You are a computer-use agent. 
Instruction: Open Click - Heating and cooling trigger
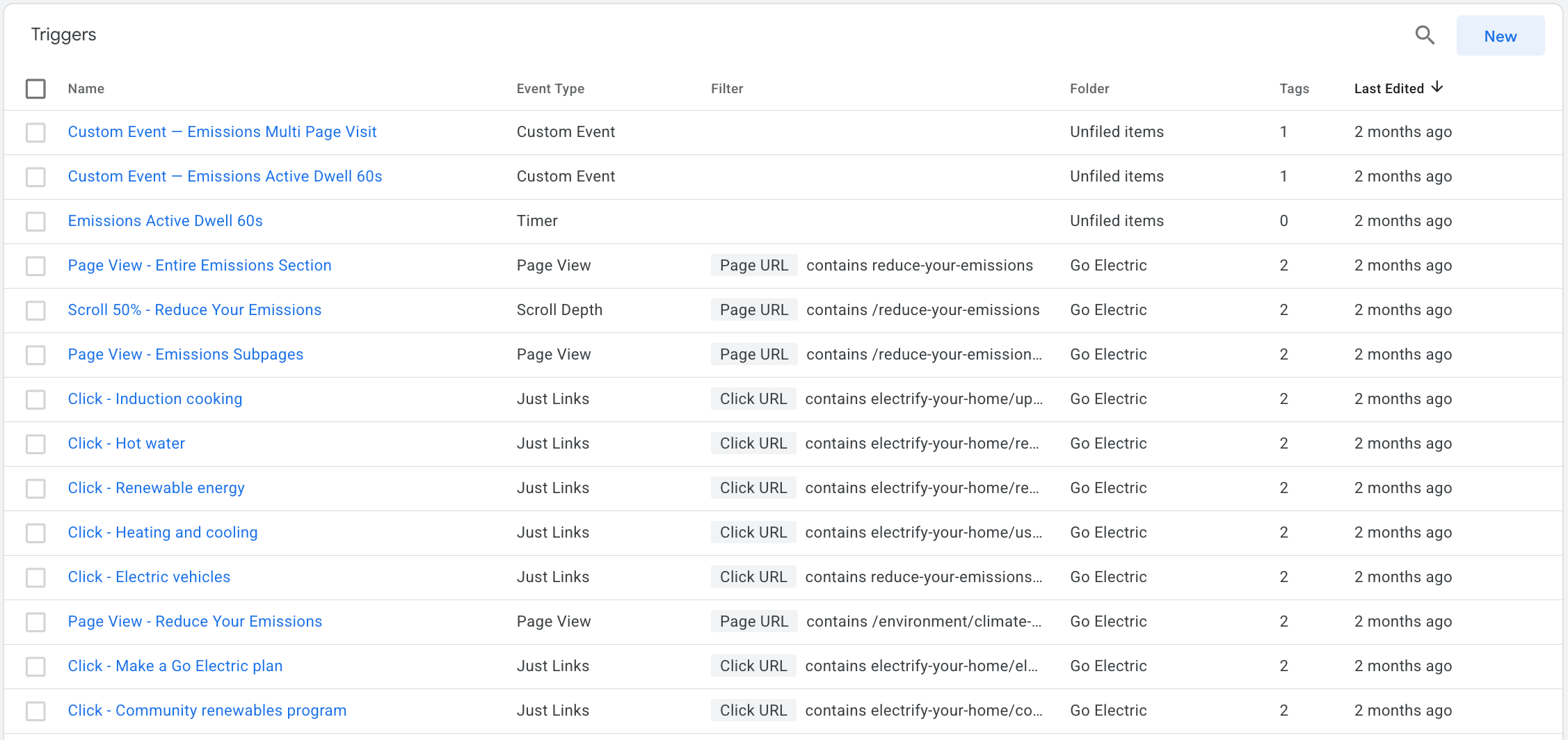click(163, 532)
